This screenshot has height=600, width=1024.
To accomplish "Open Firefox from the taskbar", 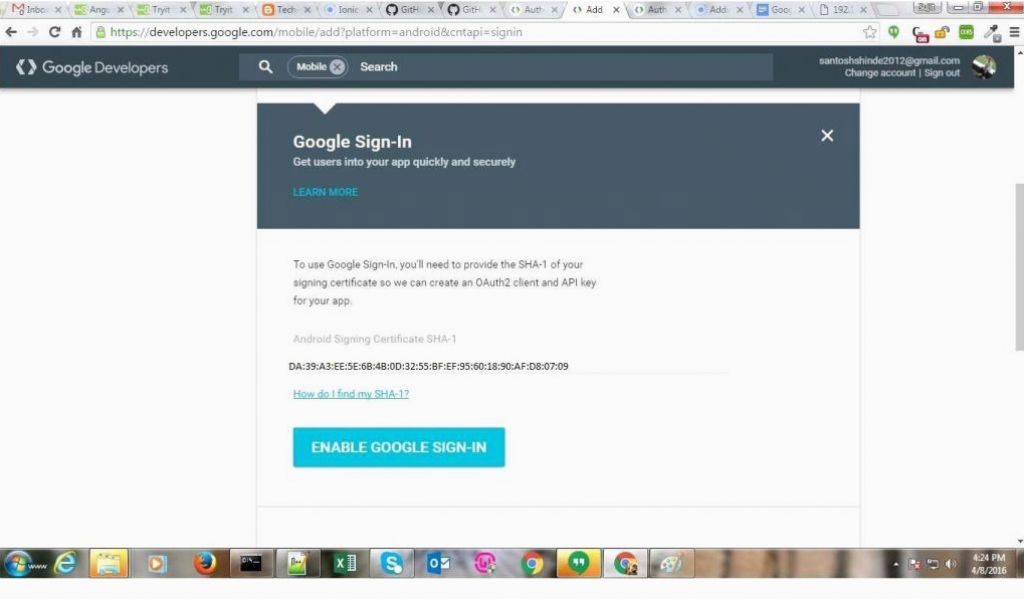I will click(x=204, y=563).
